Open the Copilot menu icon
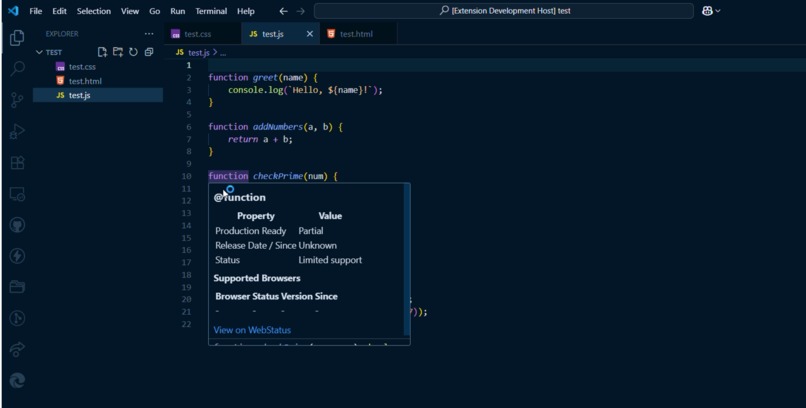This screenshot has width=806, height=408. pyautogui.click(x=707, y=11)
